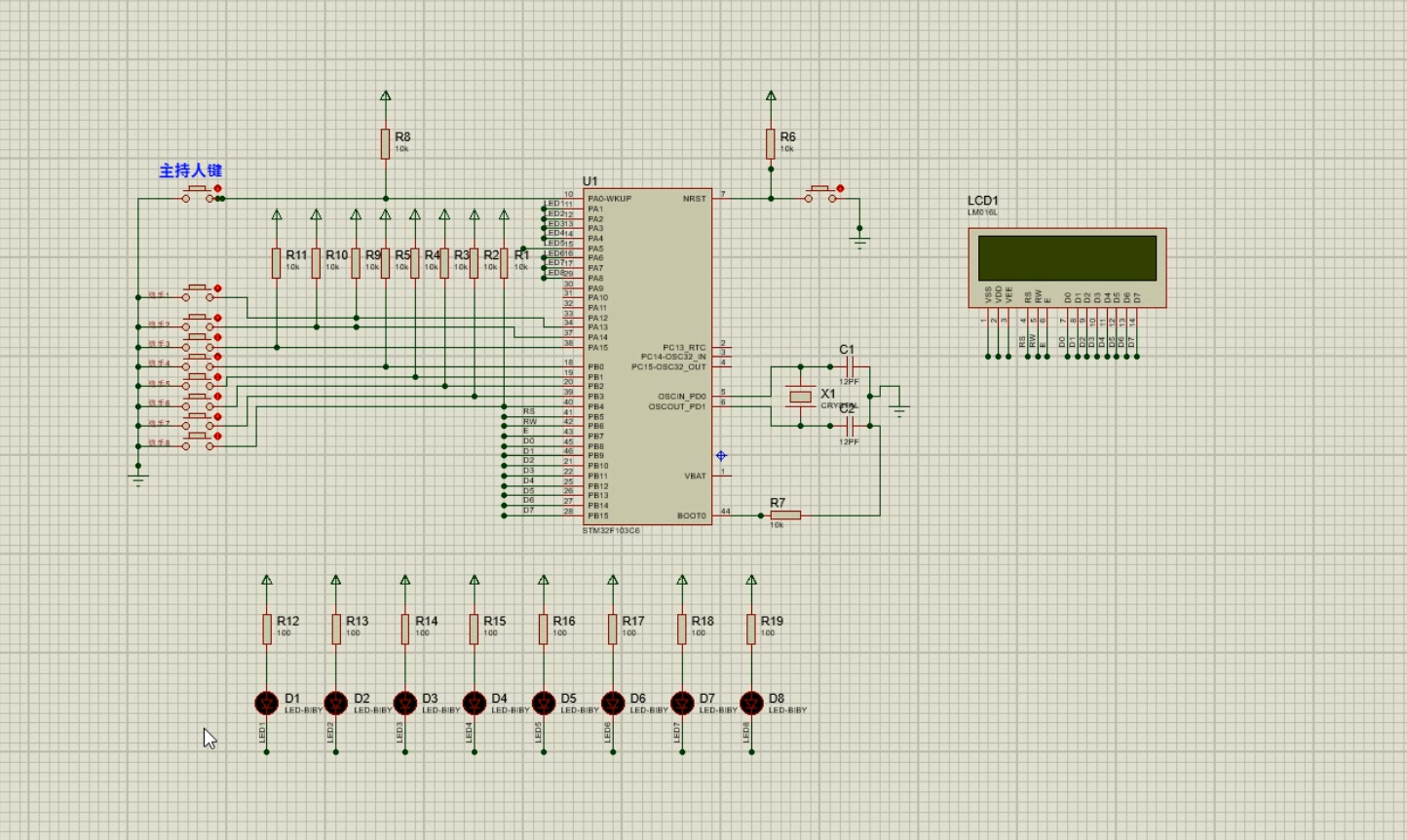Viewport: 1407px width, 840px height.
Task: Select the D4 LED symbol
Action: (475, 703)
